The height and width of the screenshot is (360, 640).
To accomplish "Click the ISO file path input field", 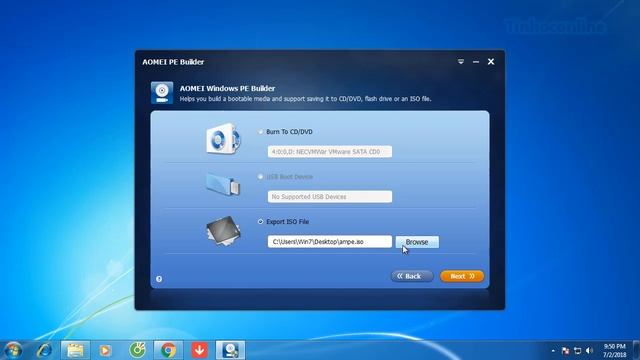I will (330, 242).
